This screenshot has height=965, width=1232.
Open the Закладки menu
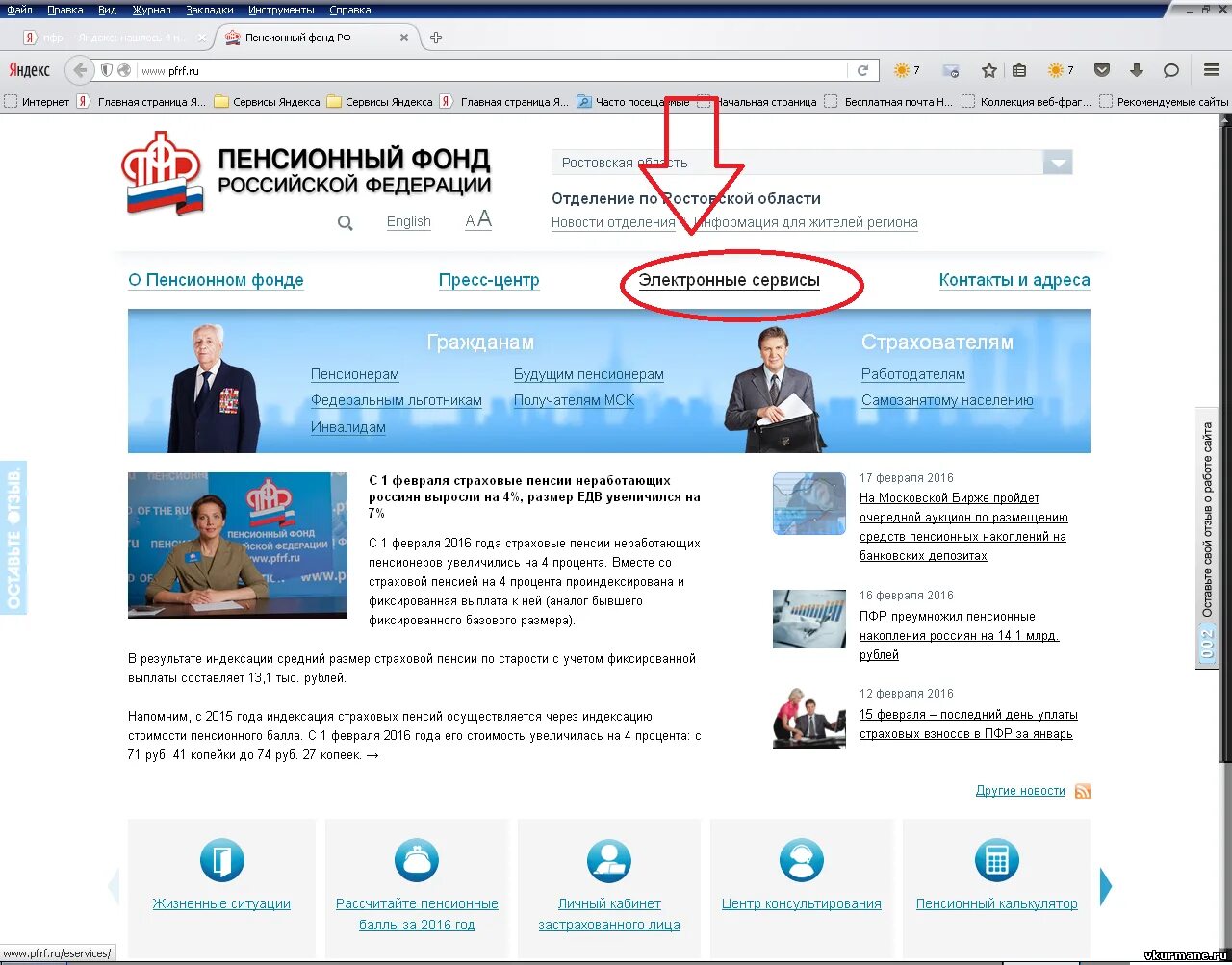point(209,10)
